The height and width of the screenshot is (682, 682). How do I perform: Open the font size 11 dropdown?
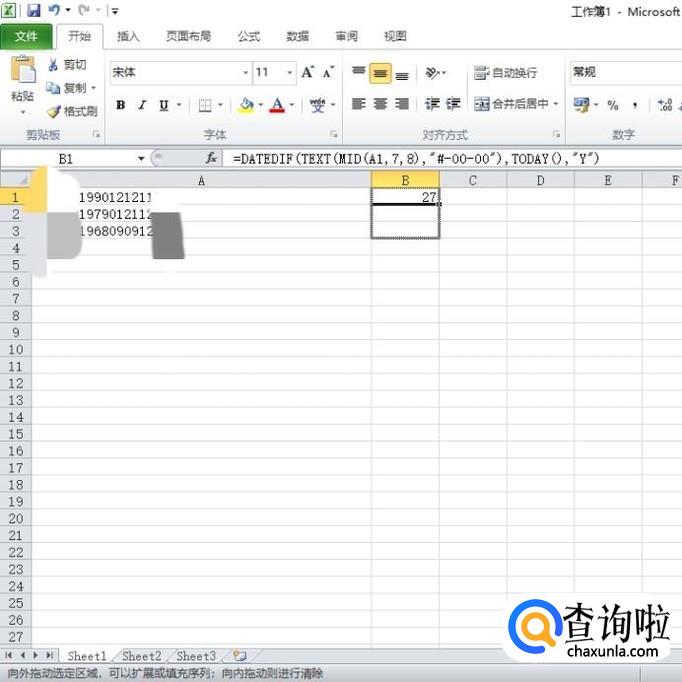click(290, 72)
